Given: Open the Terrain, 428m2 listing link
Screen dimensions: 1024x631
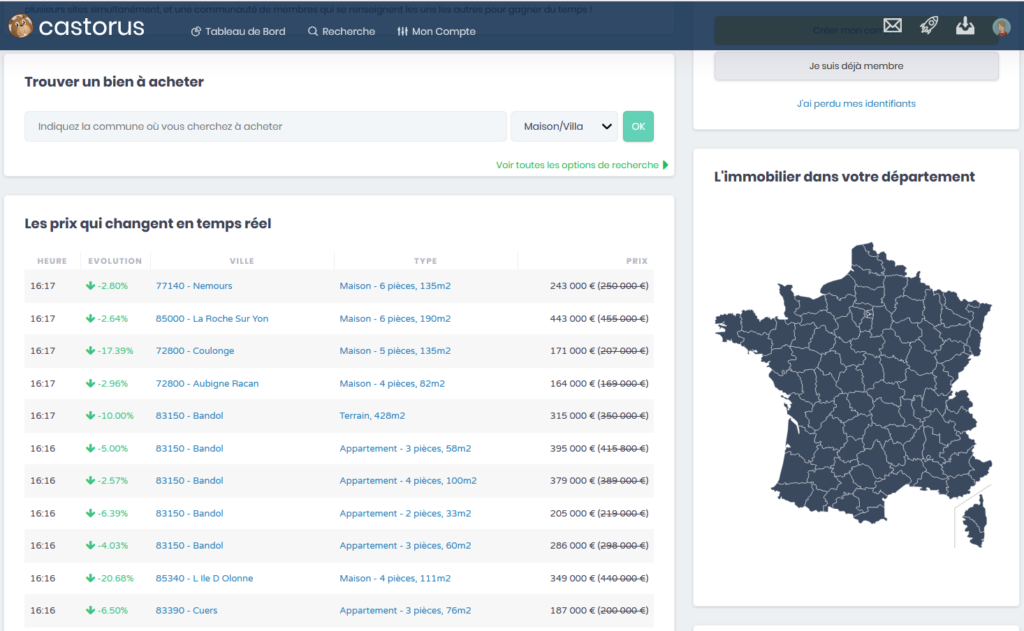Looking at the screenshot, I should pyautogui.click(x=372, y=416).
